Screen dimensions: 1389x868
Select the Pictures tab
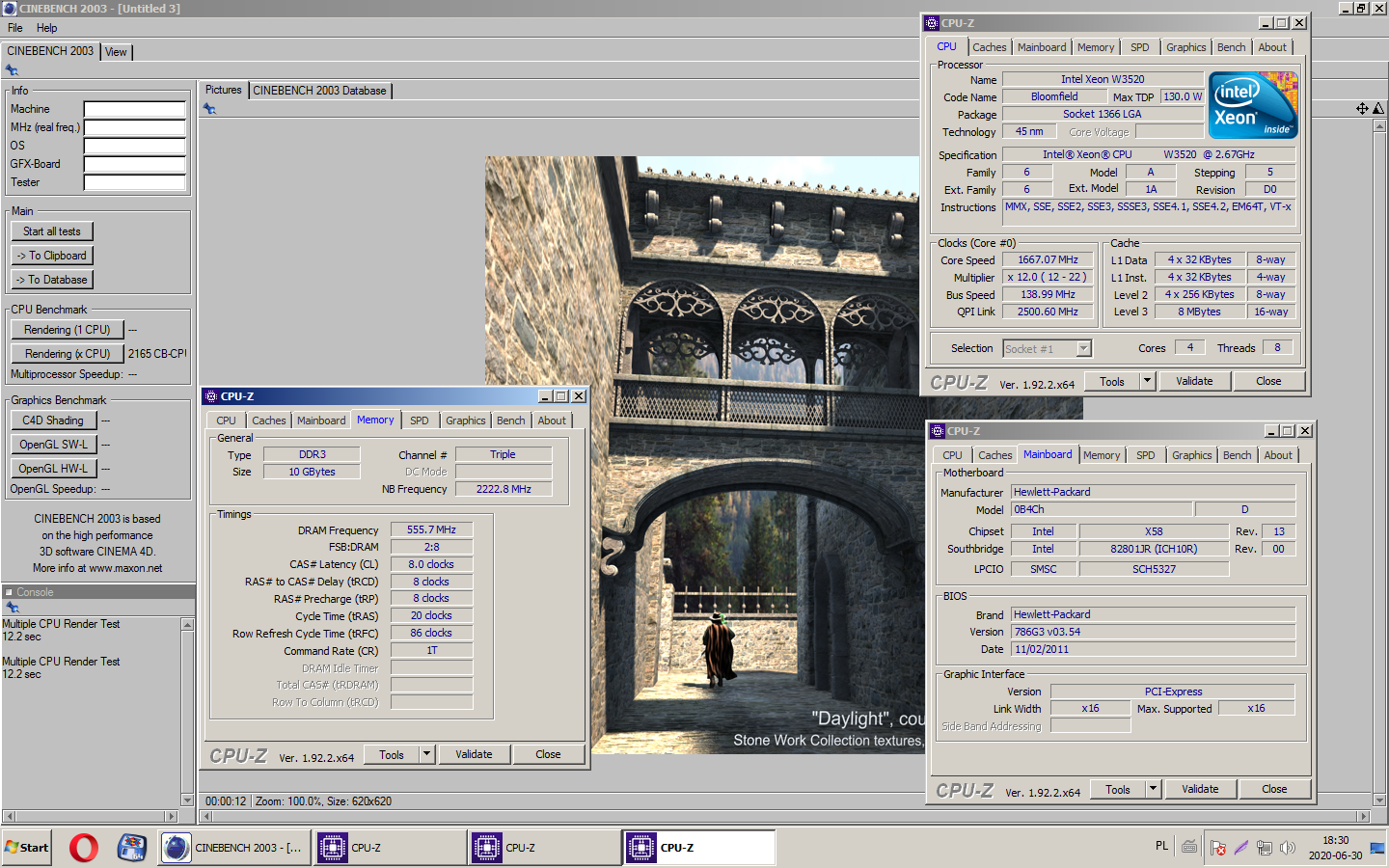coord(223,90)
